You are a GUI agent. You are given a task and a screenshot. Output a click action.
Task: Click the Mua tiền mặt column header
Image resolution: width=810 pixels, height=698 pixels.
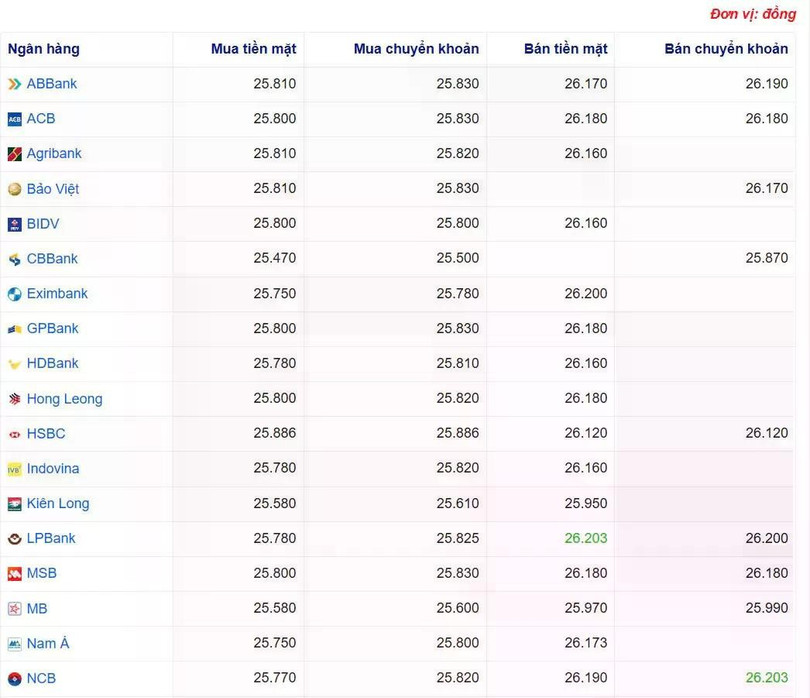254,49
